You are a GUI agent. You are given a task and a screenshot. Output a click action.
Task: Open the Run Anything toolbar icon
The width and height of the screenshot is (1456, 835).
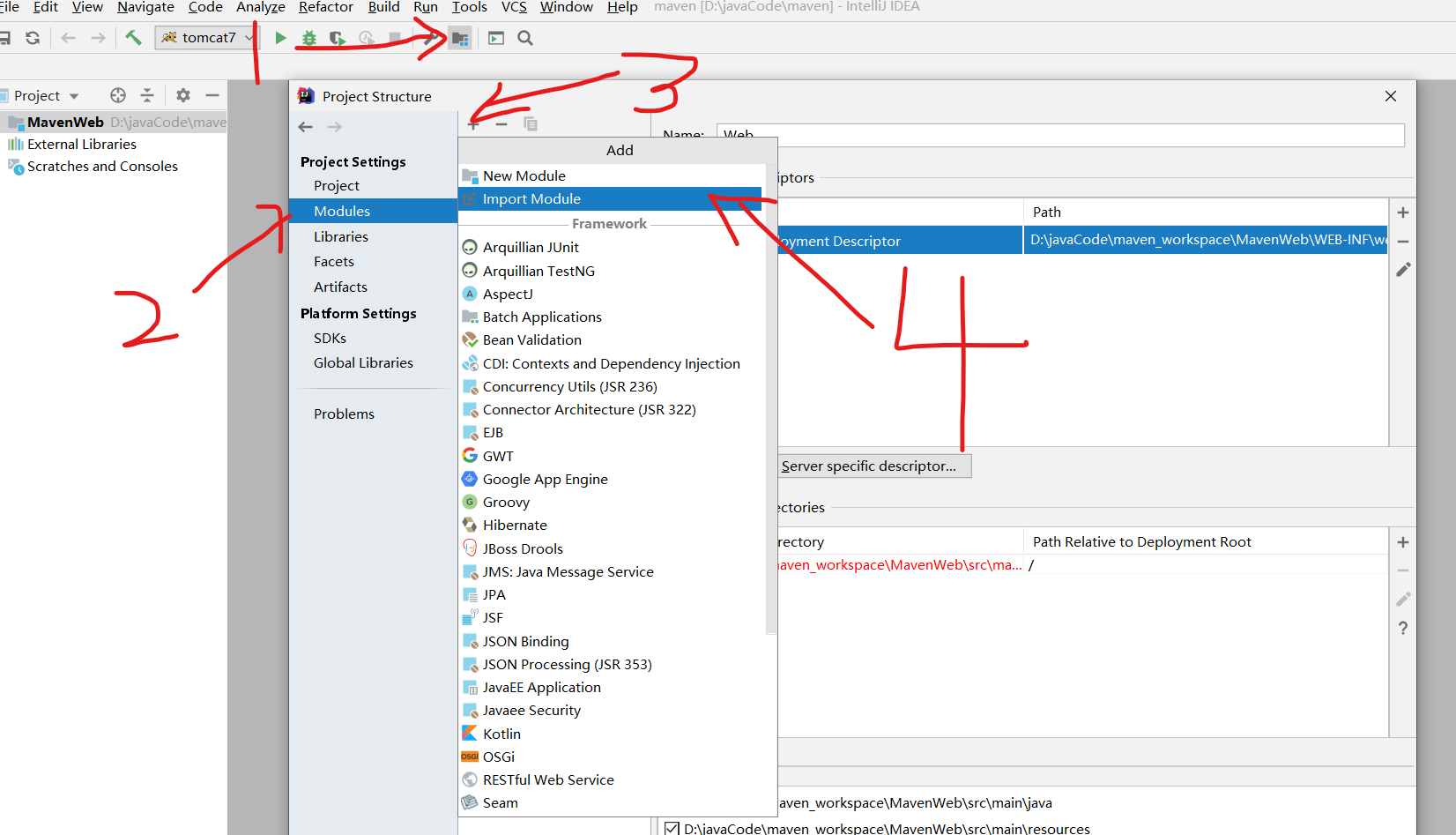point(496,38)
